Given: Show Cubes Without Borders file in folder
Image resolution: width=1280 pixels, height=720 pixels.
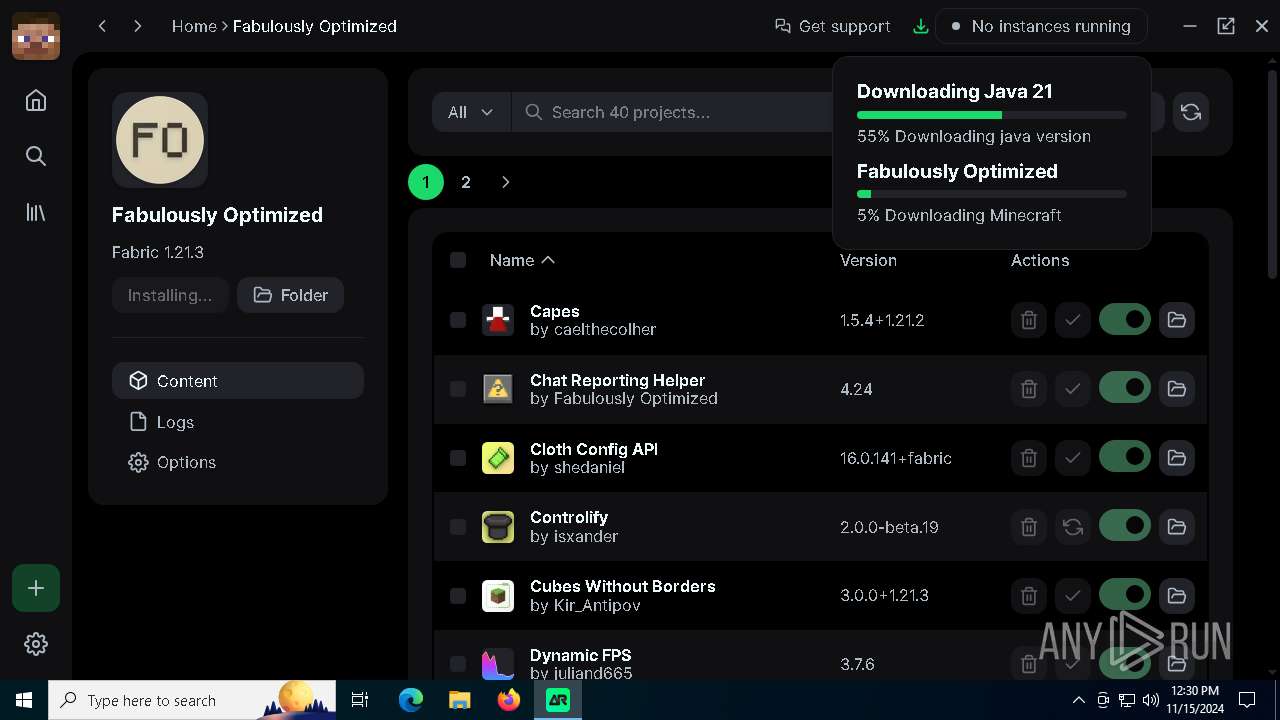Looking at the screenshot, I should tap(1177, 595).
